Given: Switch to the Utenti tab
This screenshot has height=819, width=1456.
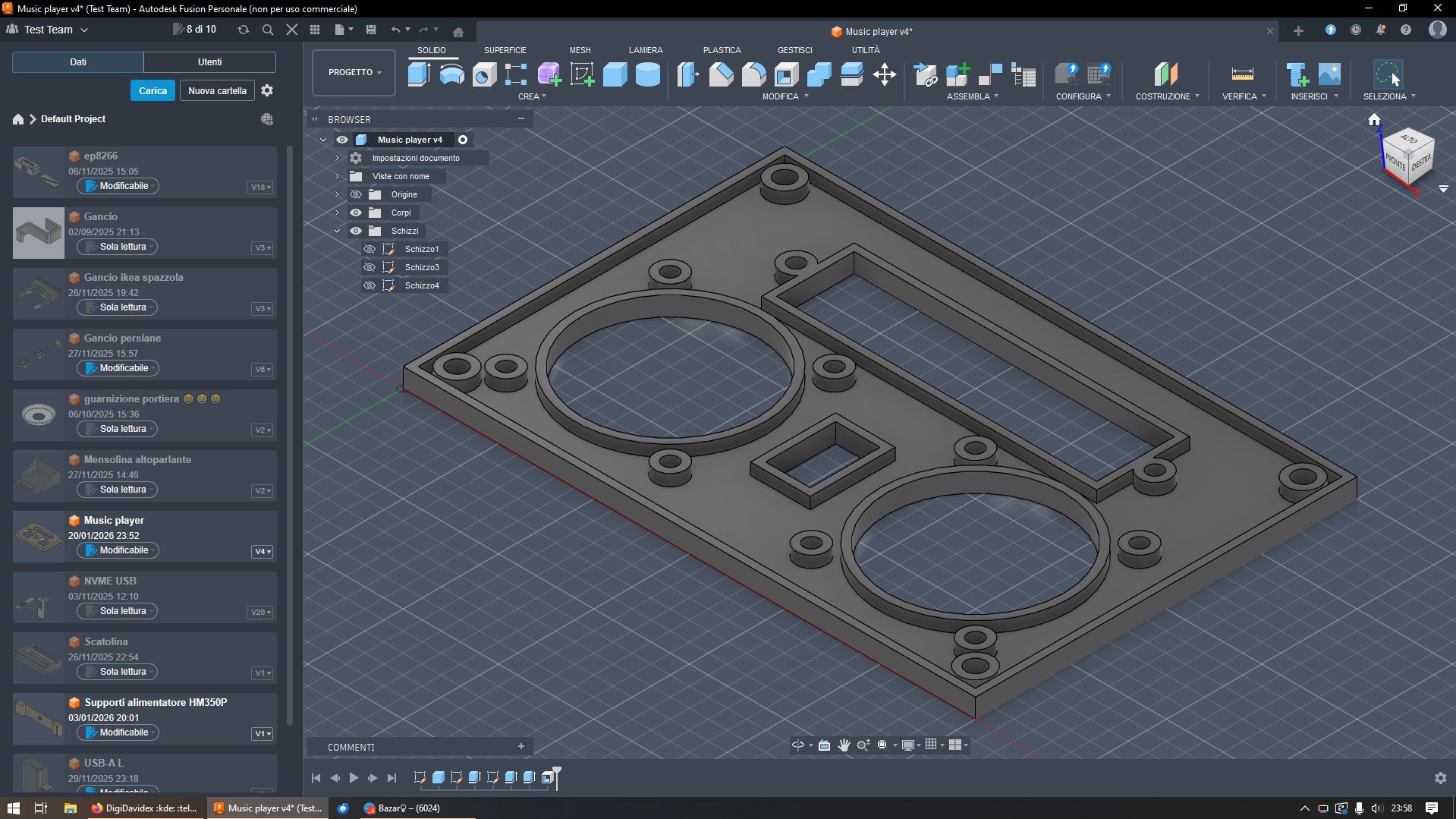Looking at the screenshot, I should 209,62.
